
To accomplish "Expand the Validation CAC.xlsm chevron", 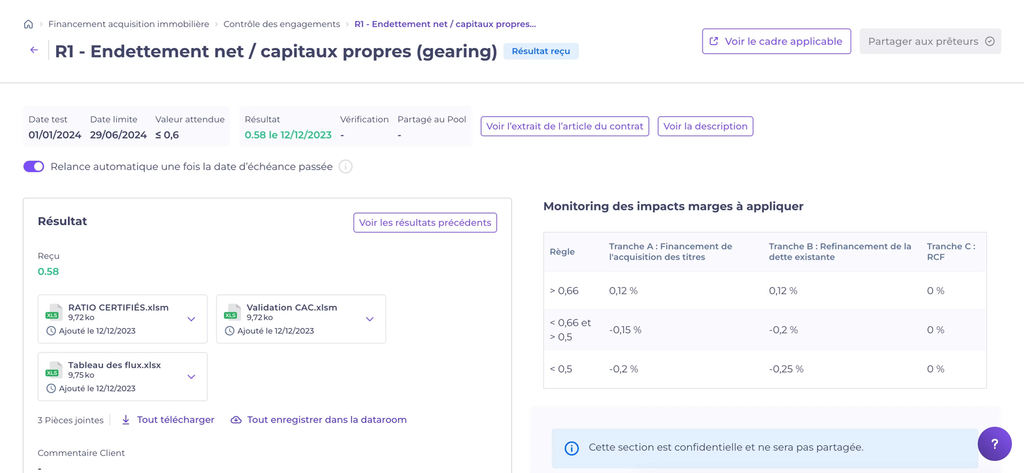I will point(369,320).
